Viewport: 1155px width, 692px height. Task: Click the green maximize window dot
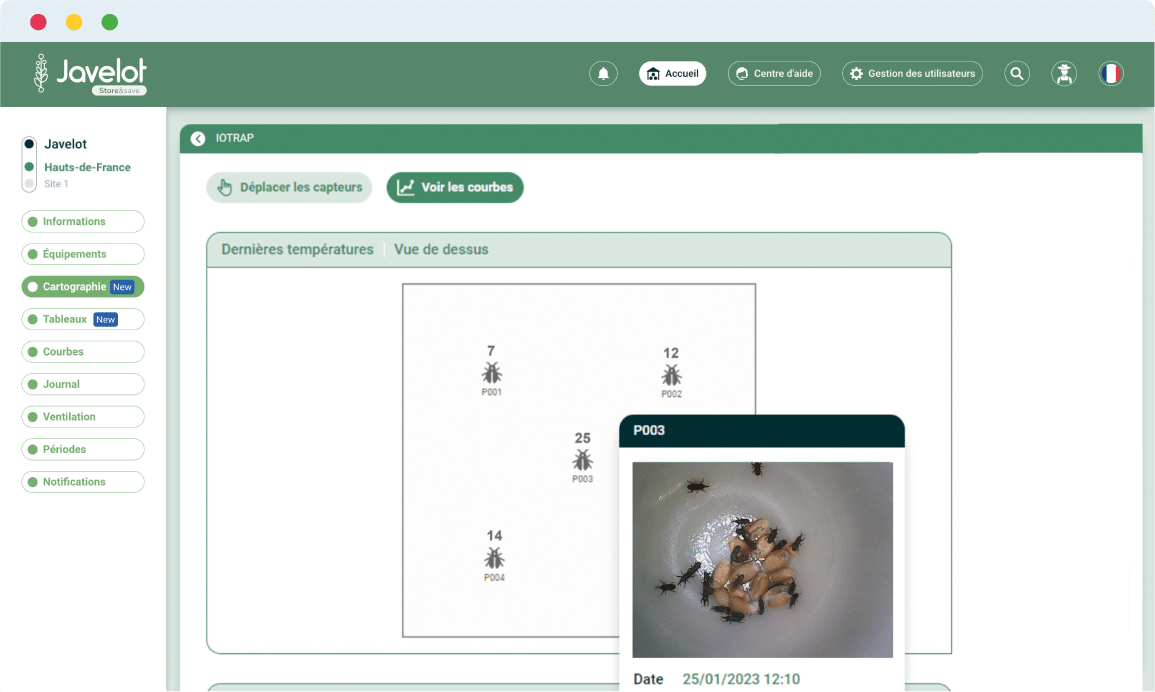[110, 22]
